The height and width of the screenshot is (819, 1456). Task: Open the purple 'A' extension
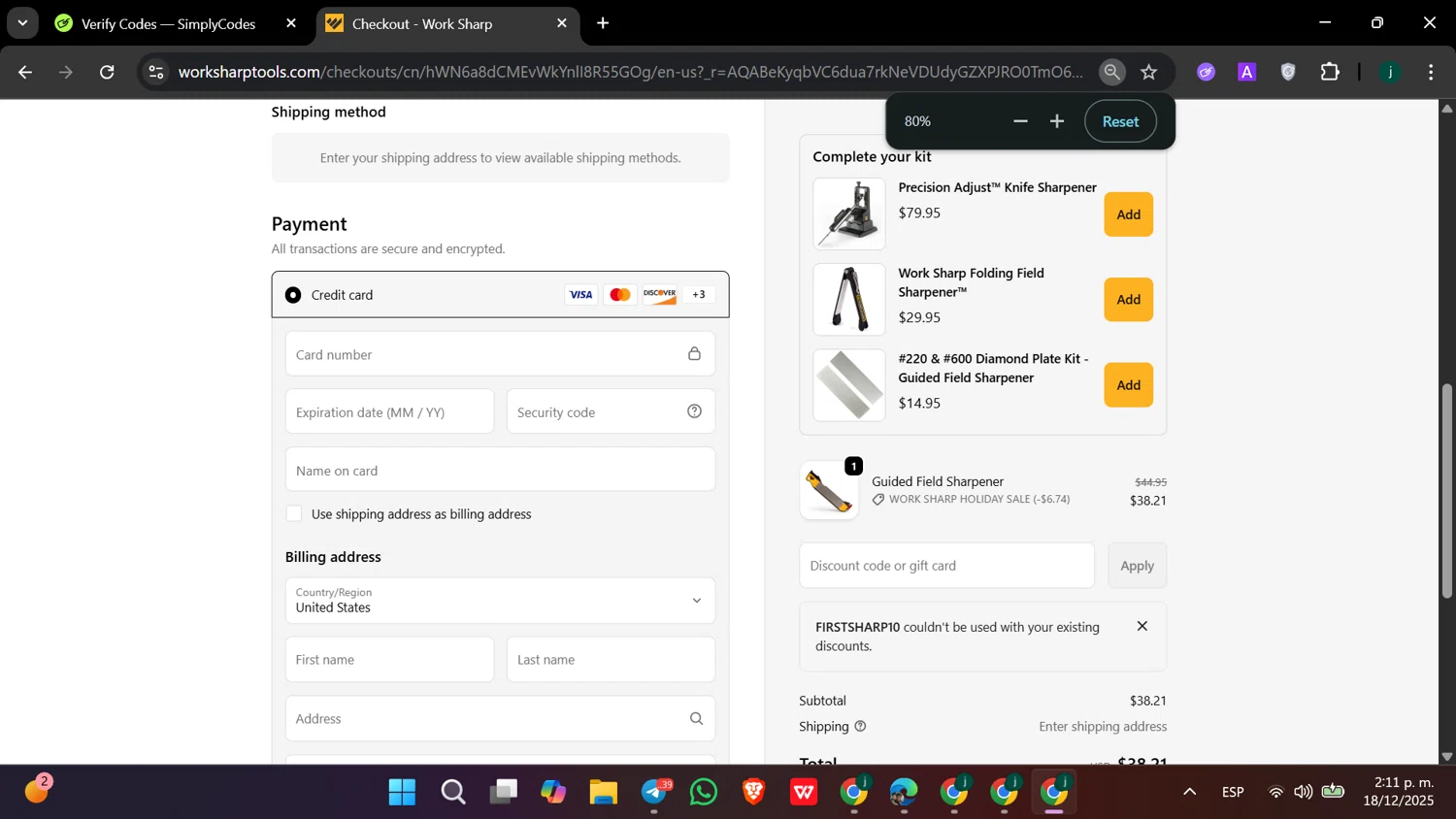click(1247, 72)
